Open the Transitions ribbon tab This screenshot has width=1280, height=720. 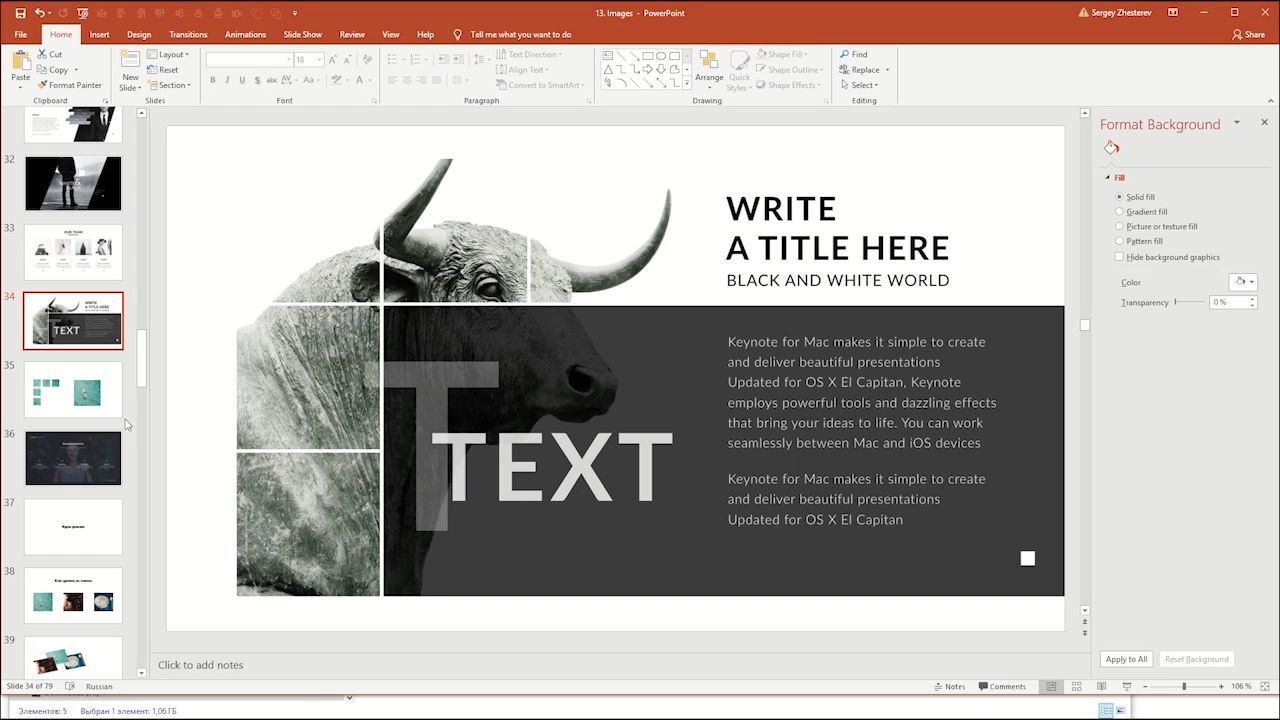click(x=188, y=34)
